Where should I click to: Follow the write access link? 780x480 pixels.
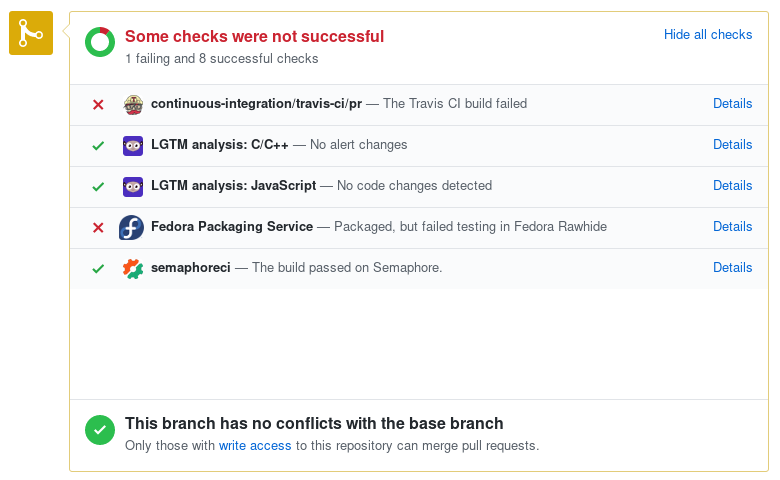[255, 446]
